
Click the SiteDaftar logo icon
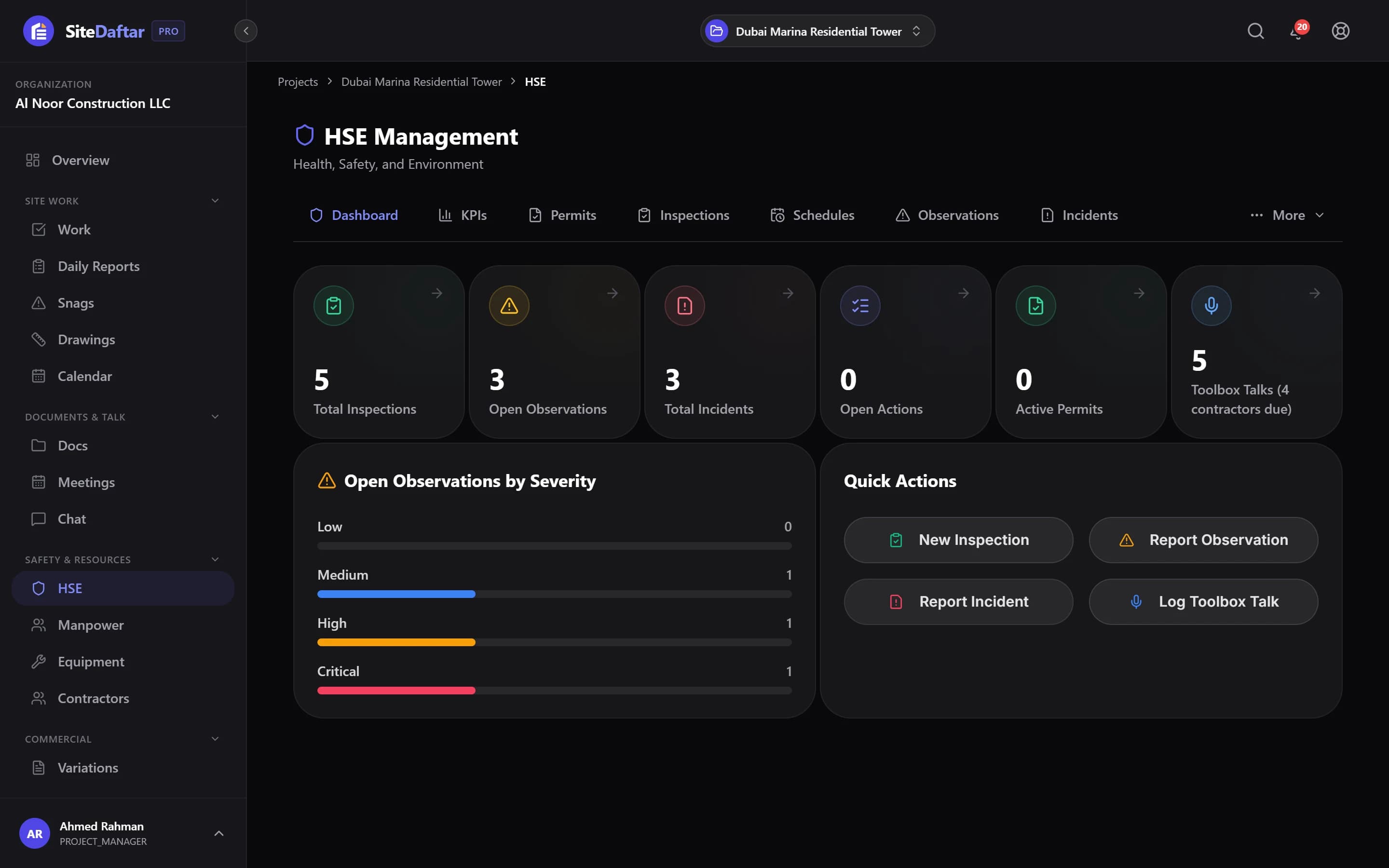39,31
